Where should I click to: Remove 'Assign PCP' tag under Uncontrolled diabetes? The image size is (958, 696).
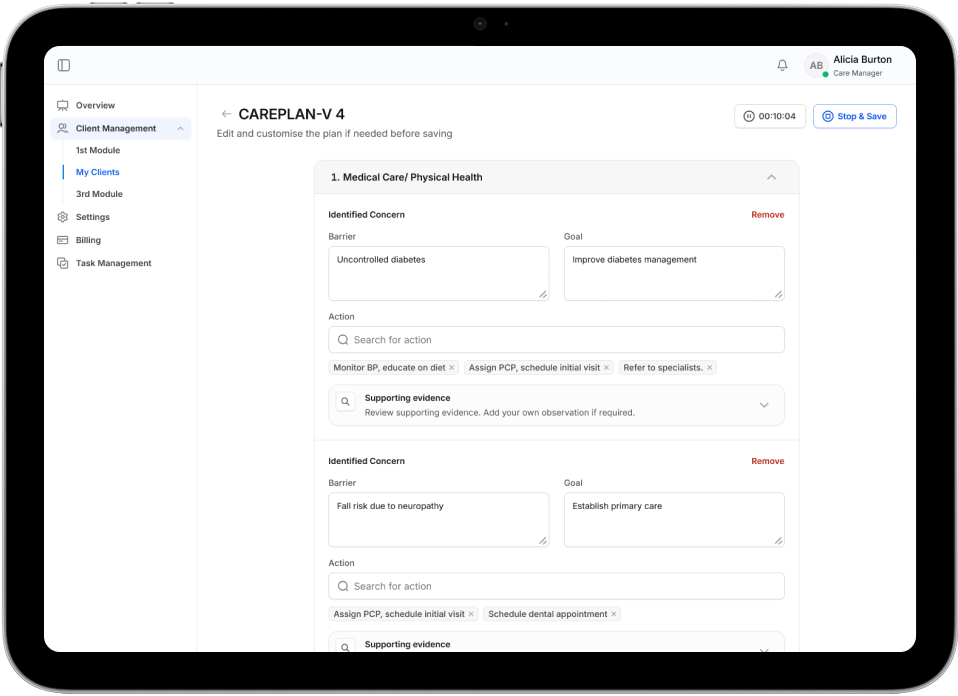[x=606, y=368]
